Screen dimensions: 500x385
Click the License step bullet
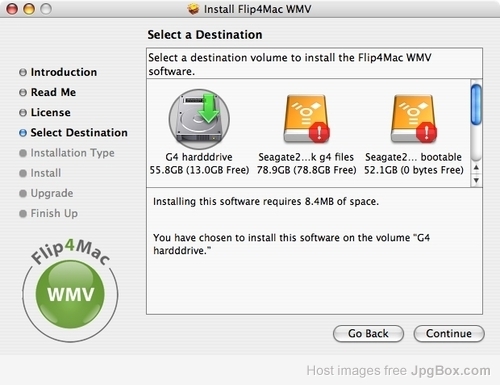pos(23,113)
